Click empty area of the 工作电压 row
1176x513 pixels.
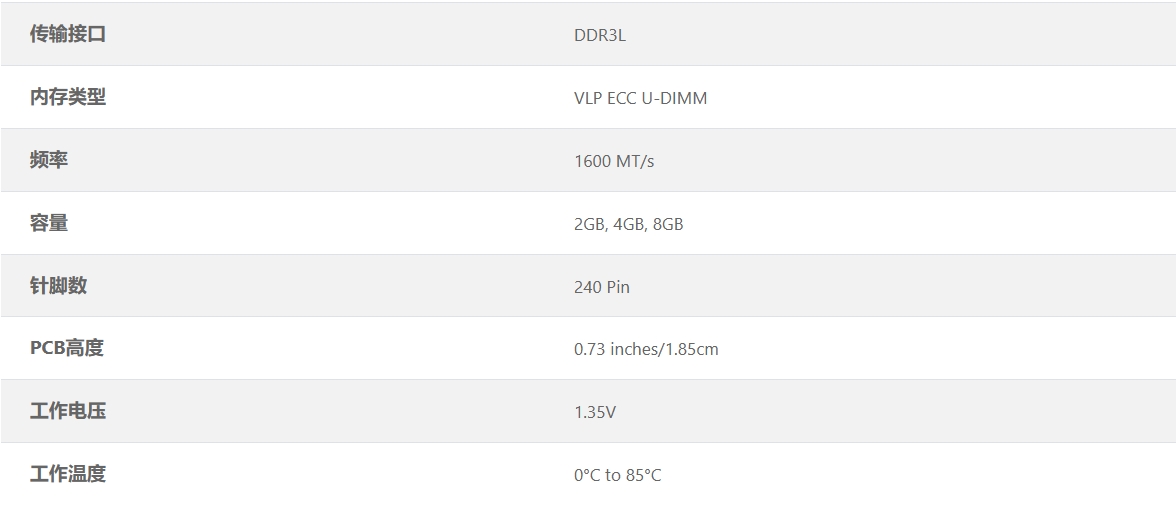click(900, 411)
